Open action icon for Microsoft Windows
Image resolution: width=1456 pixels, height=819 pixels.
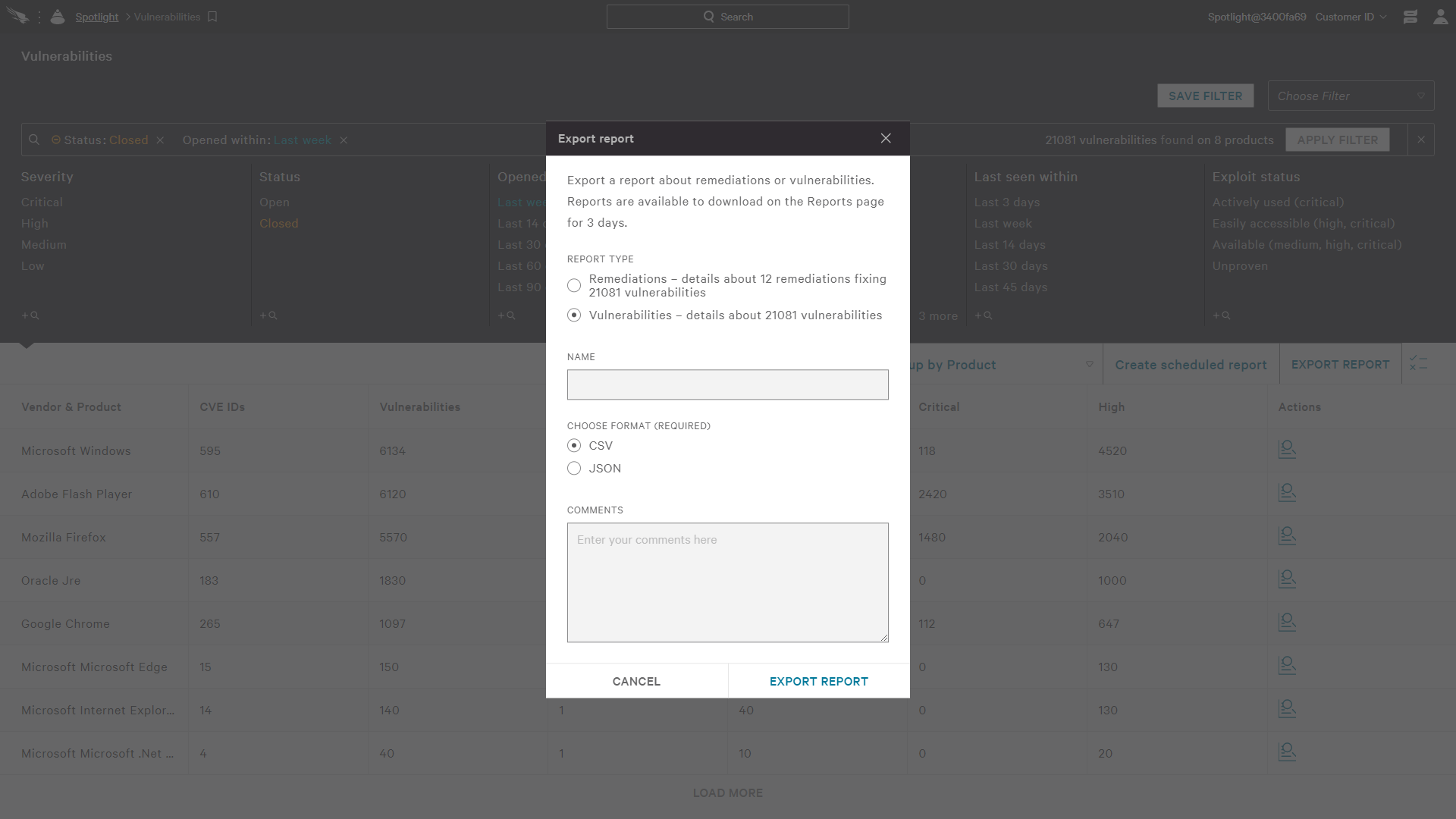(x=1287, y=450)
